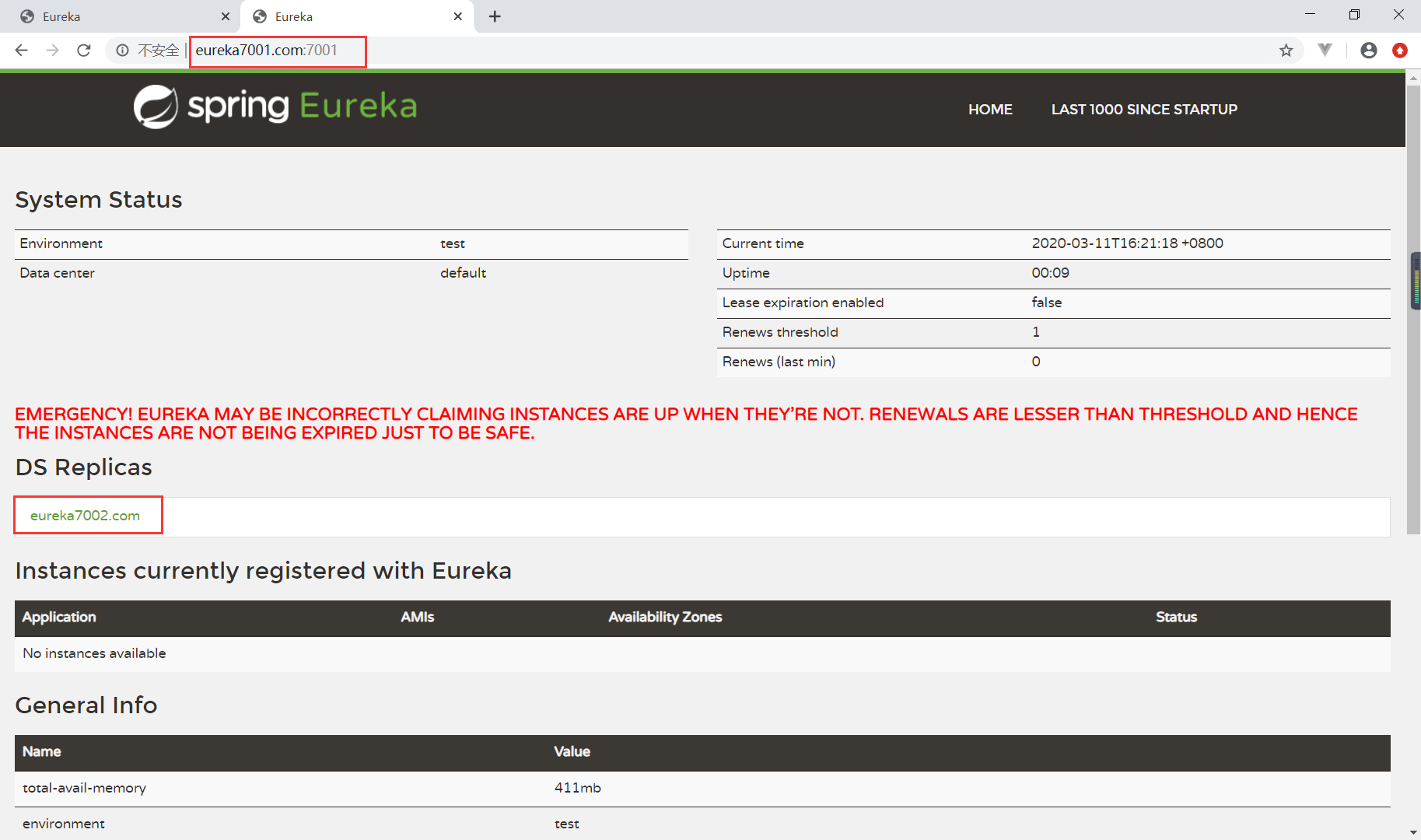
Task: Open the HOME navigation link
Action: (989, 110)
